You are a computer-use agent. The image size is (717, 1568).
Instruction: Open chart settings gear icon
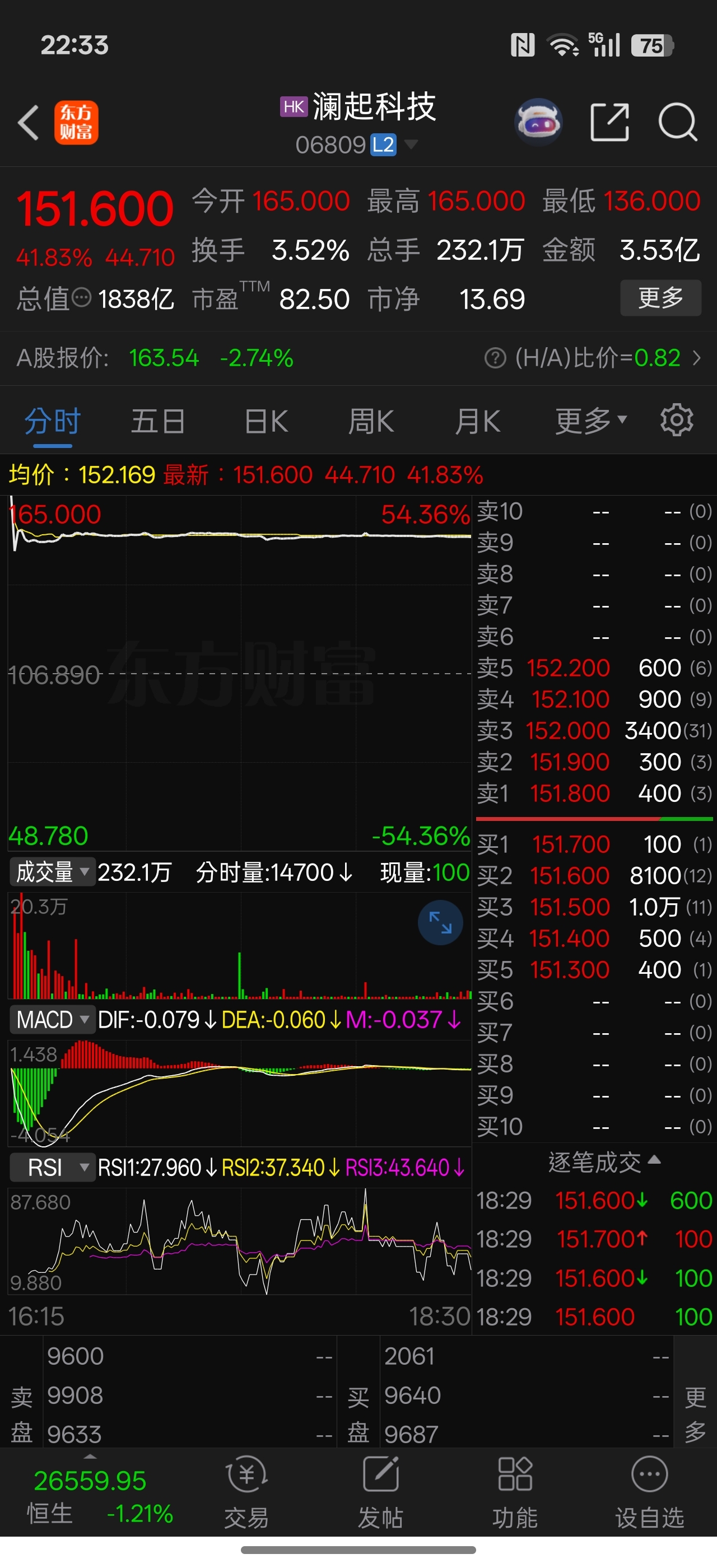(x=677, y=419)
